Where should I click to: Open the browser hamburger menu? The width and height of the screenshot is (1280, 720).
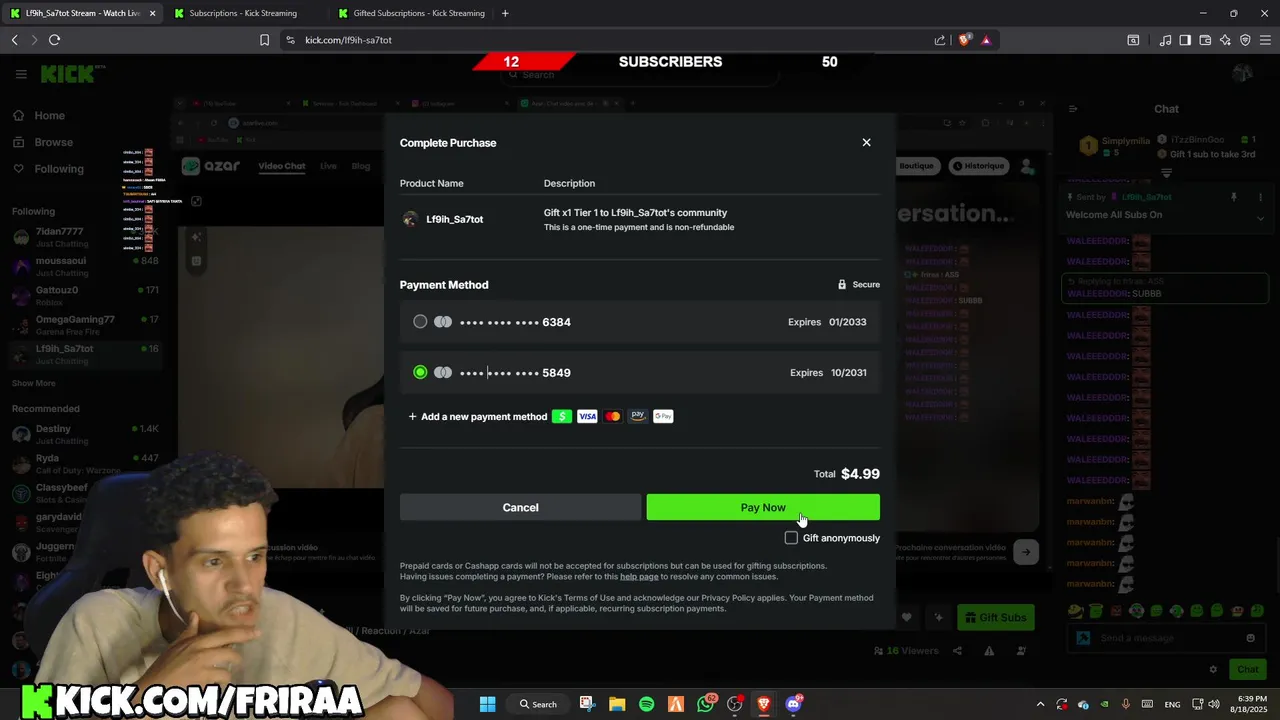click(1265, 40)
